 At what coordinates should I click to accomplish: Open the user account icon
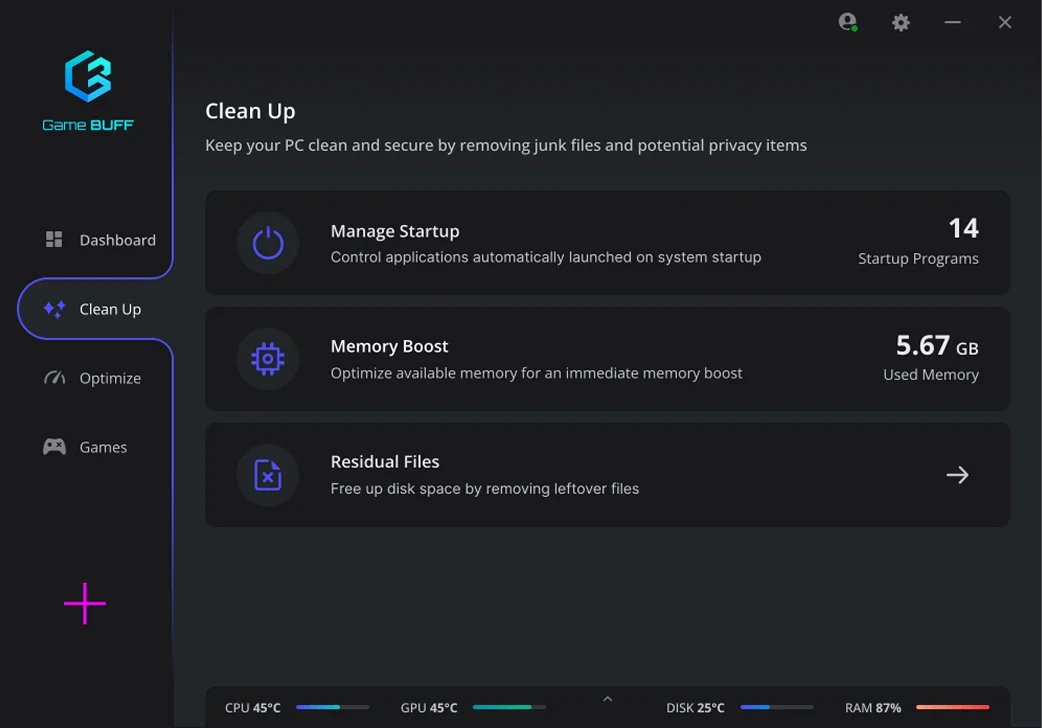(x=847, y=22)
